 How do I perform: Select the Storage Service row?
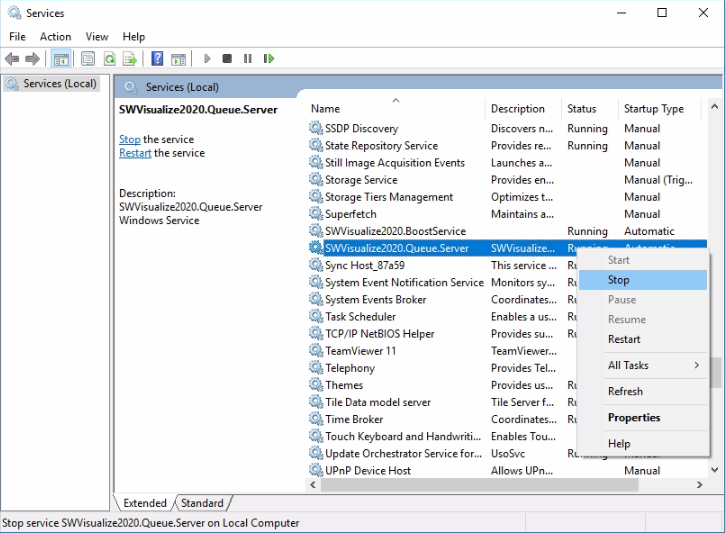pos(507,180)
